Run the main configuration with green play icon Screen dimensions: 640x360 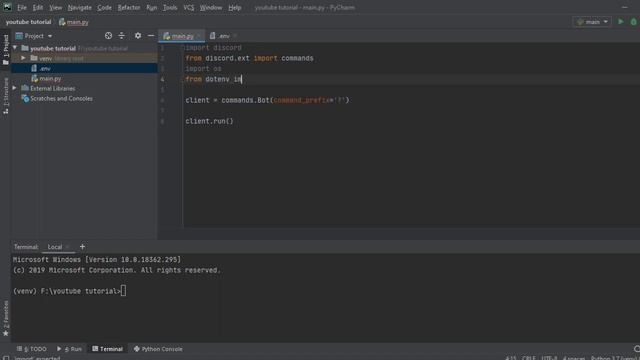click(x=621, y=22)
